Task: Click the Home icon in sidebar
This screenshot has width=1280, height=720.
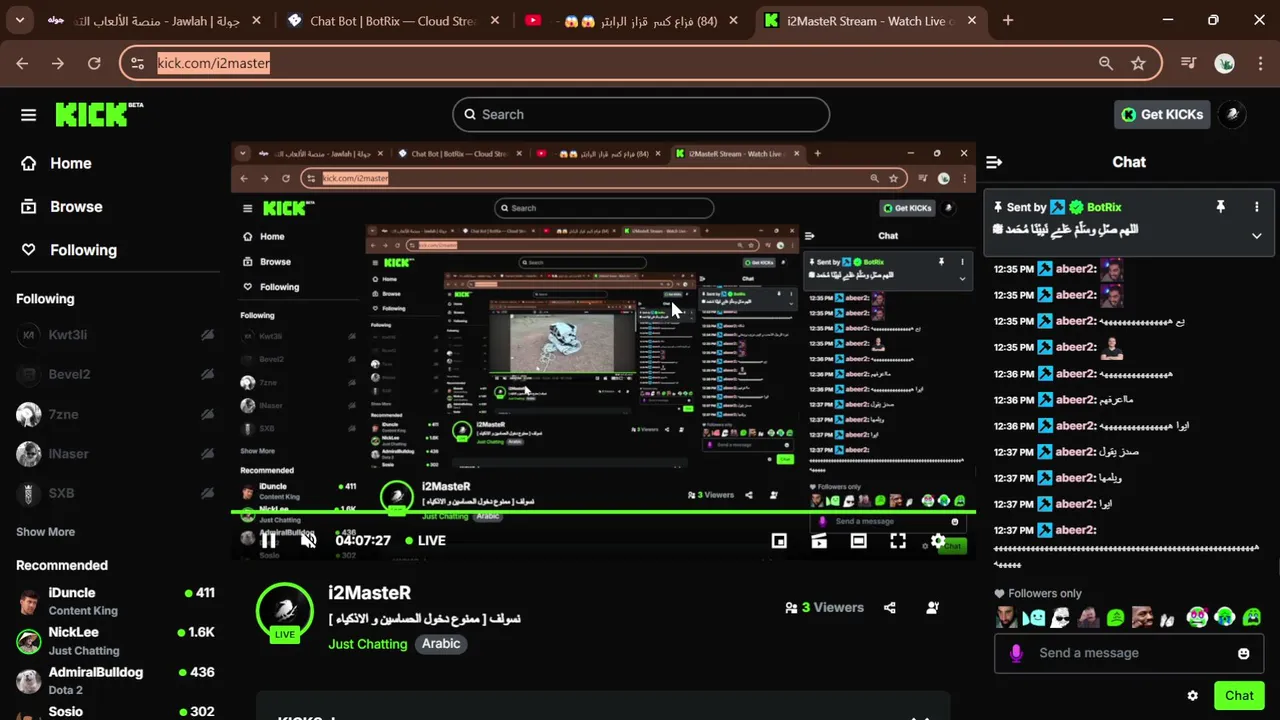Action: click(x=29, y=163)
